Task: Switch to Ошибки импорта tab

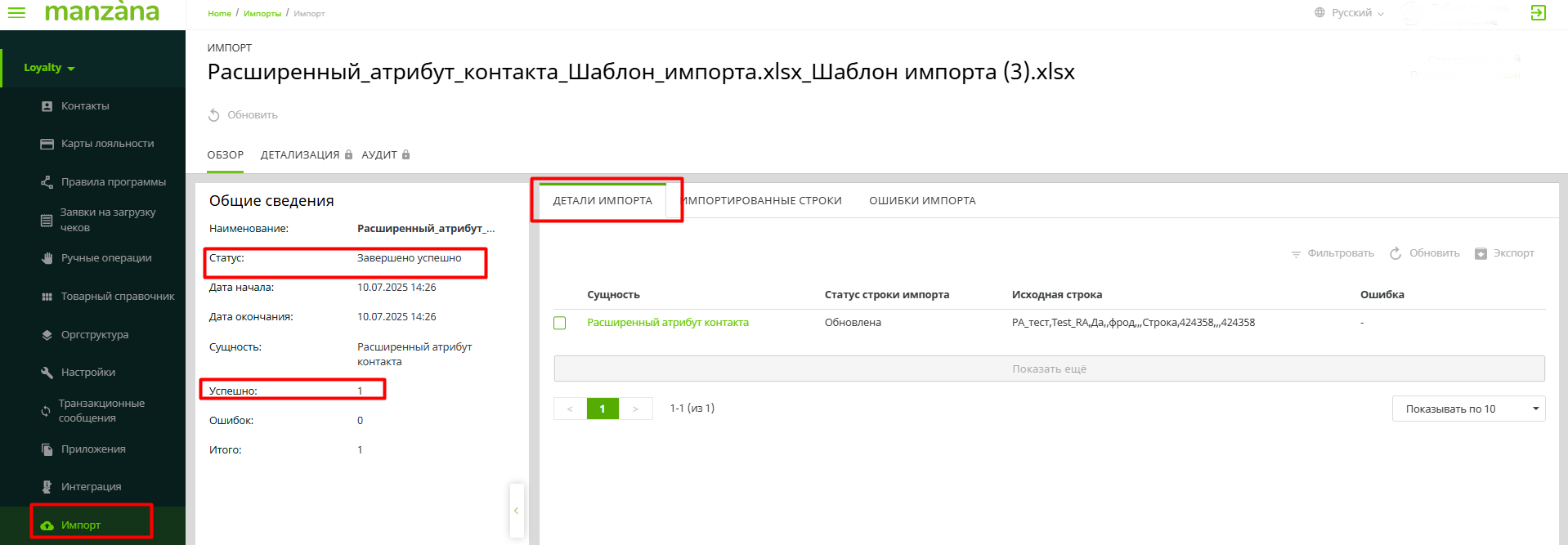Action: [x=922, y=201]
